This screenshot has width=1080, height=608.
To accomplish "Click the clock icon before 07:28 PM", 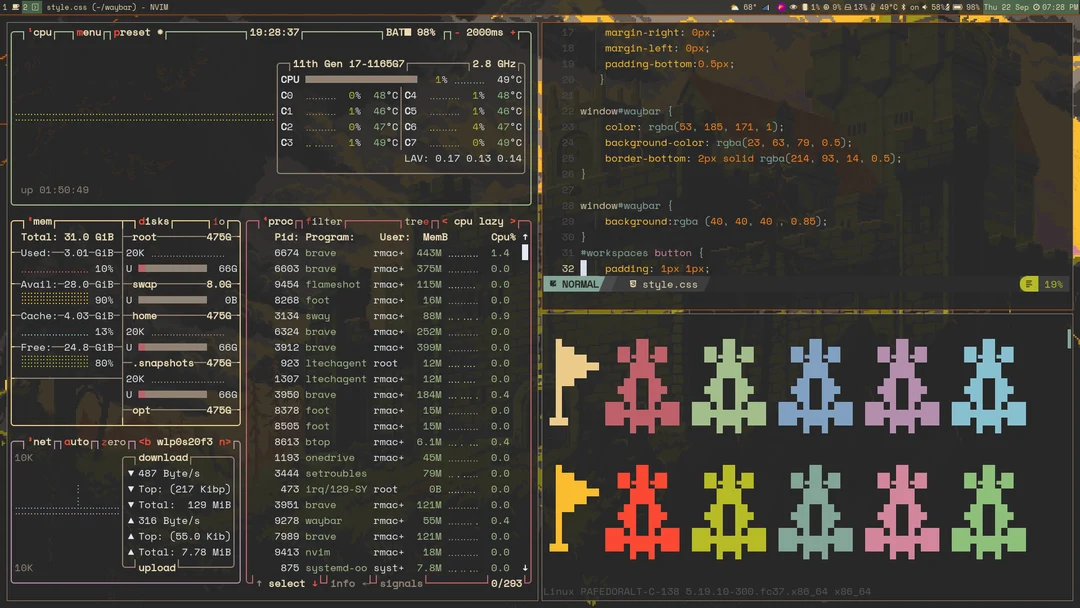I will point(1035,6).
